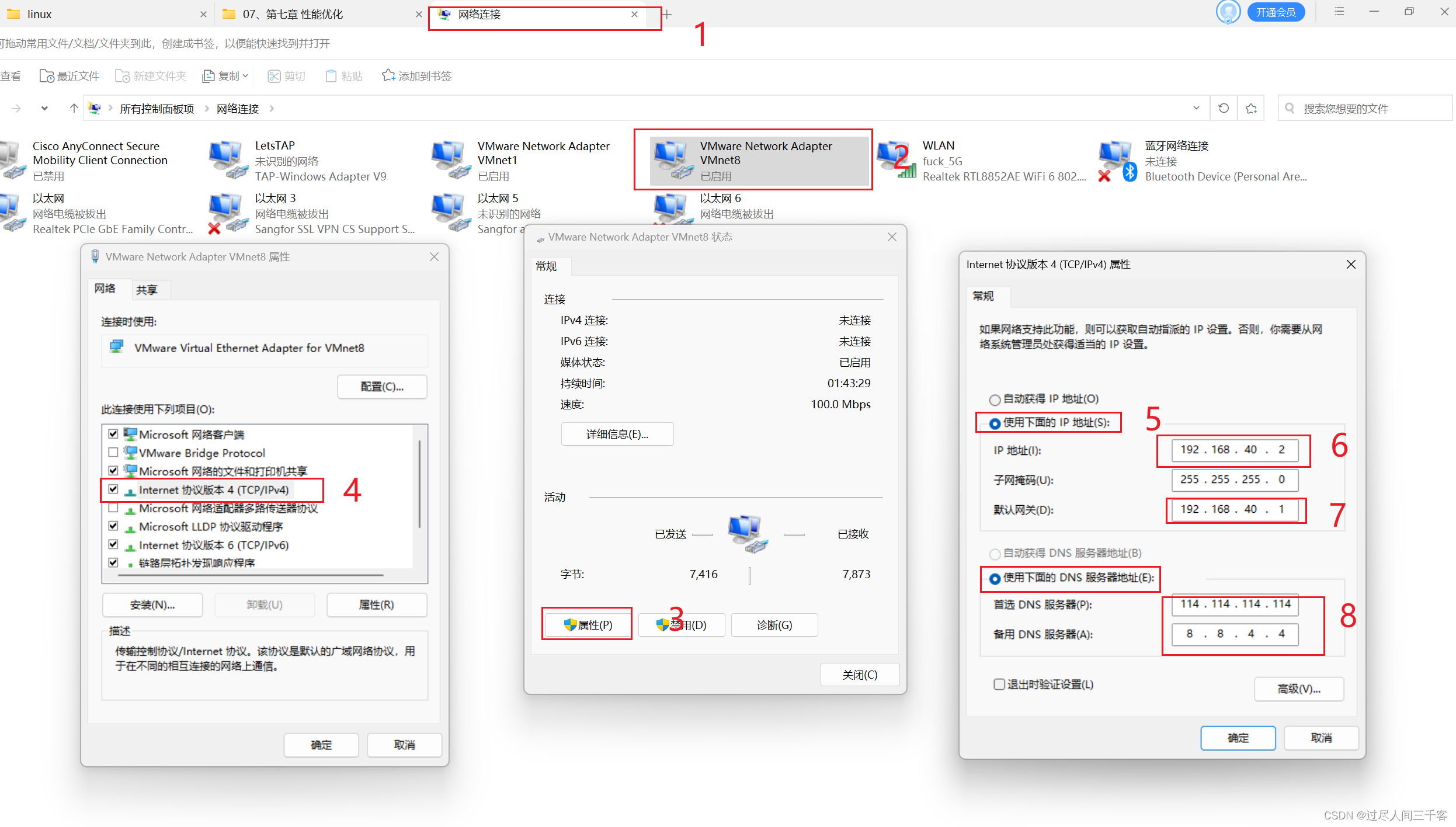This screenshot has height=827, width=1456.
Task: Click the 首选 DNS 服务器 input field
Action: (1235, 604)
